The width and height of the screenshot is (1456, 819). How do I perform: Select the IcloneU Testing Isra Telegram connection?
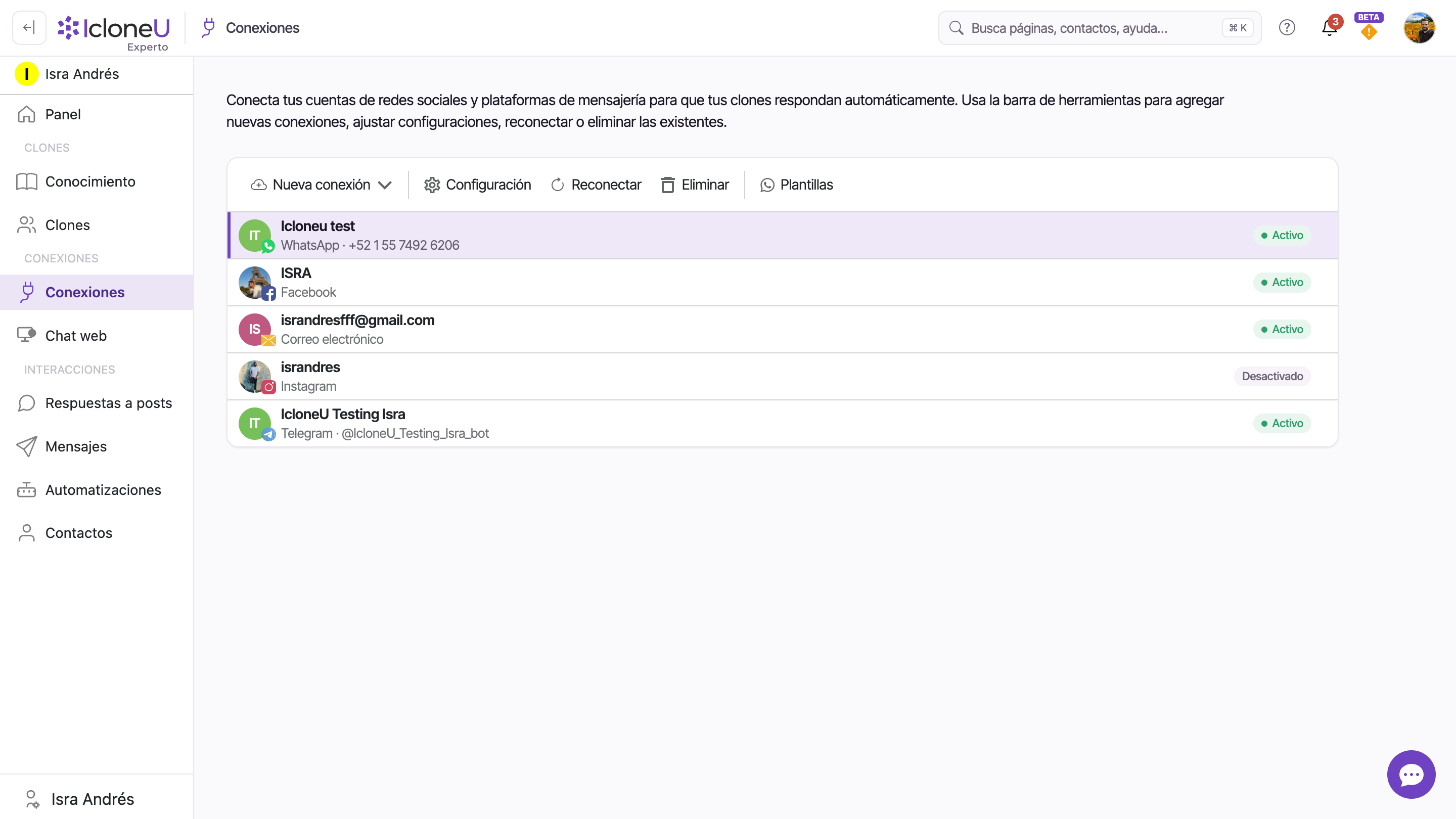(x=782, y=423)
